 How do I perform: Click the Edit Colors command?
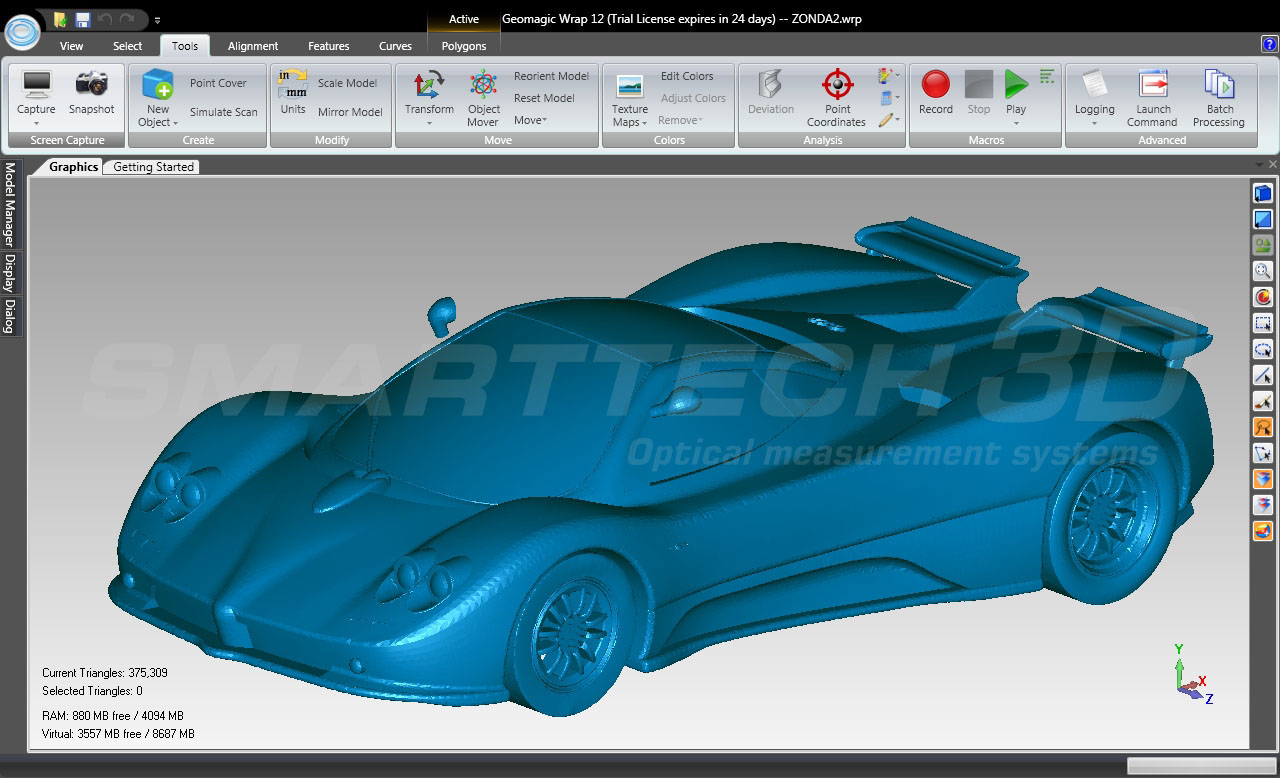pyautogui.click(x=687, y=76)
